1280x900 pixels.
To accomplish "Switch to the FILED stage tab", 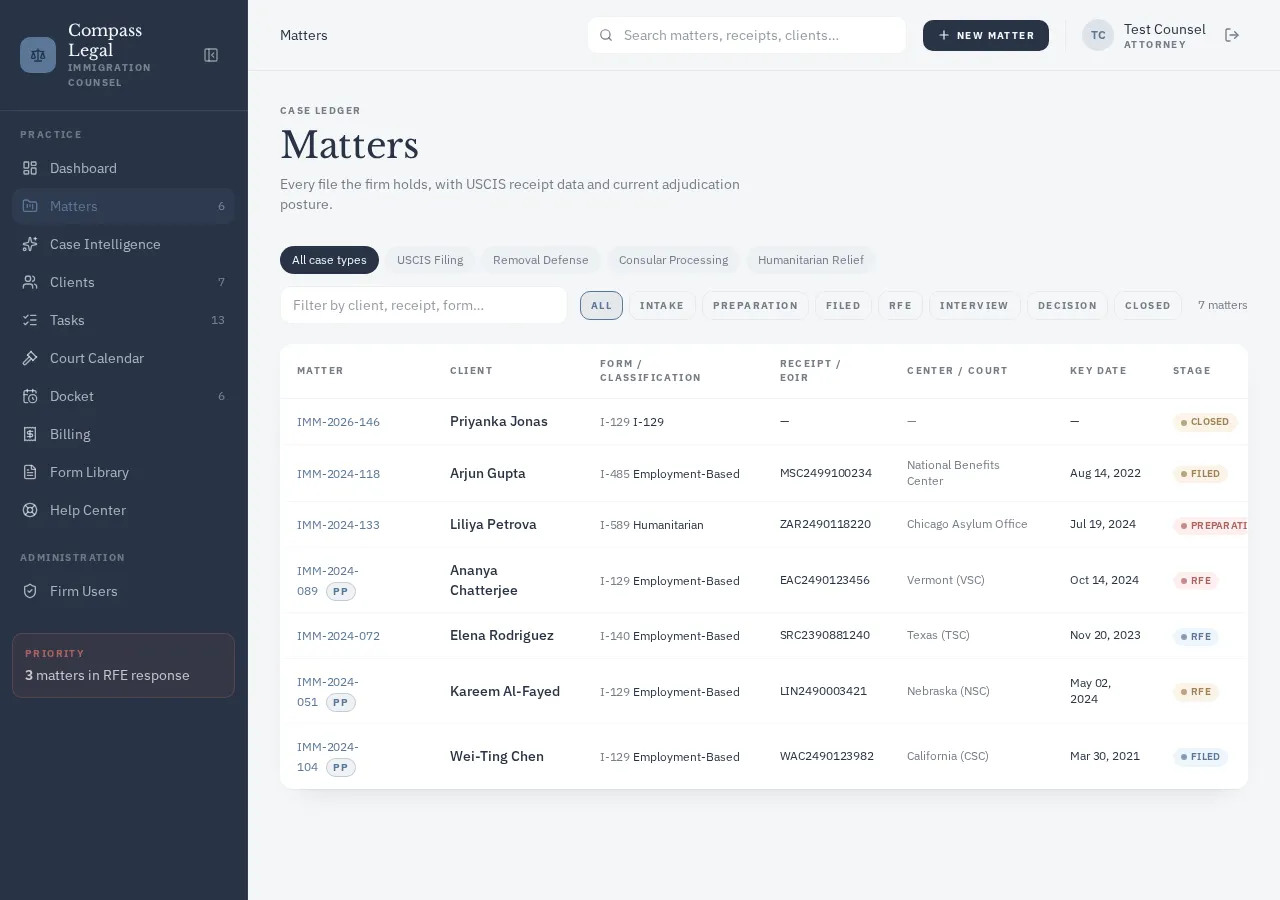I will click(x=843, y=306).
